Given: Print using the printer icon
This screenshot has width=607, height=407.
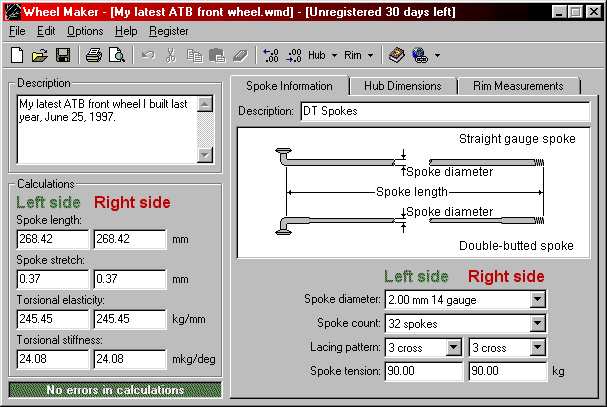Looking at the screenshot, I should pos(94,55).
